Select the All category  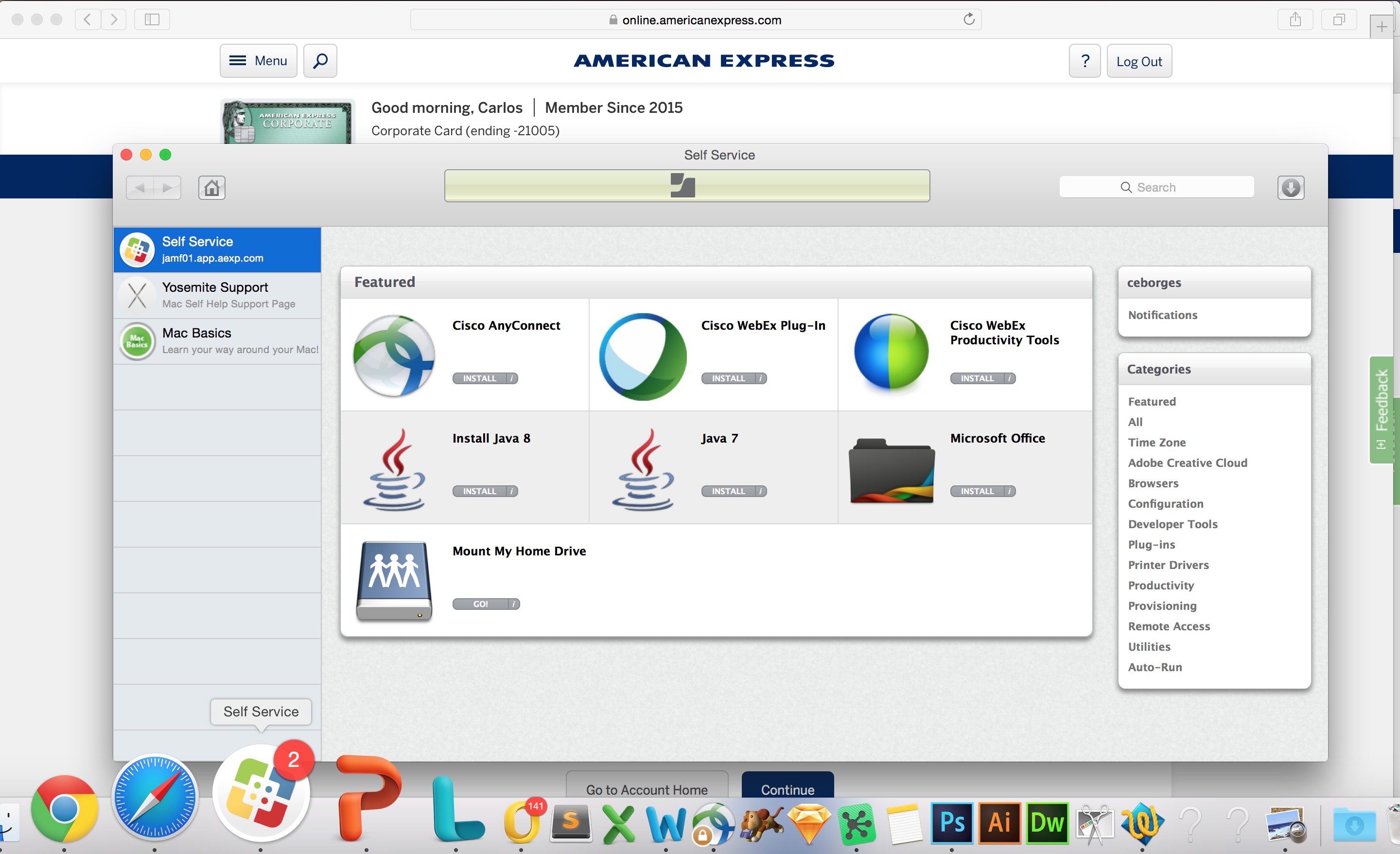pos(1135,422)
